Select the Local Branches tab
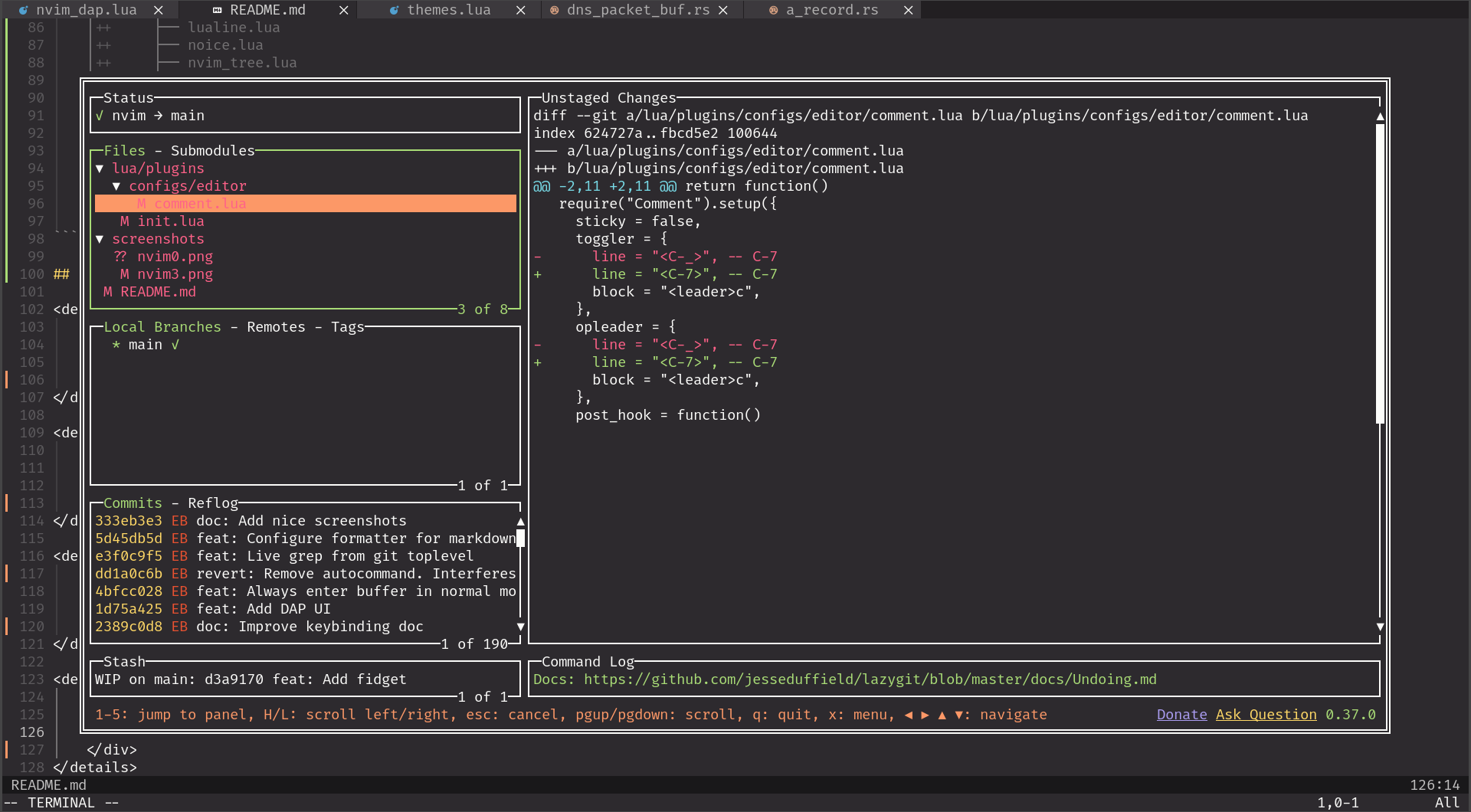The image size is (1471, 812). coord(162,327)
